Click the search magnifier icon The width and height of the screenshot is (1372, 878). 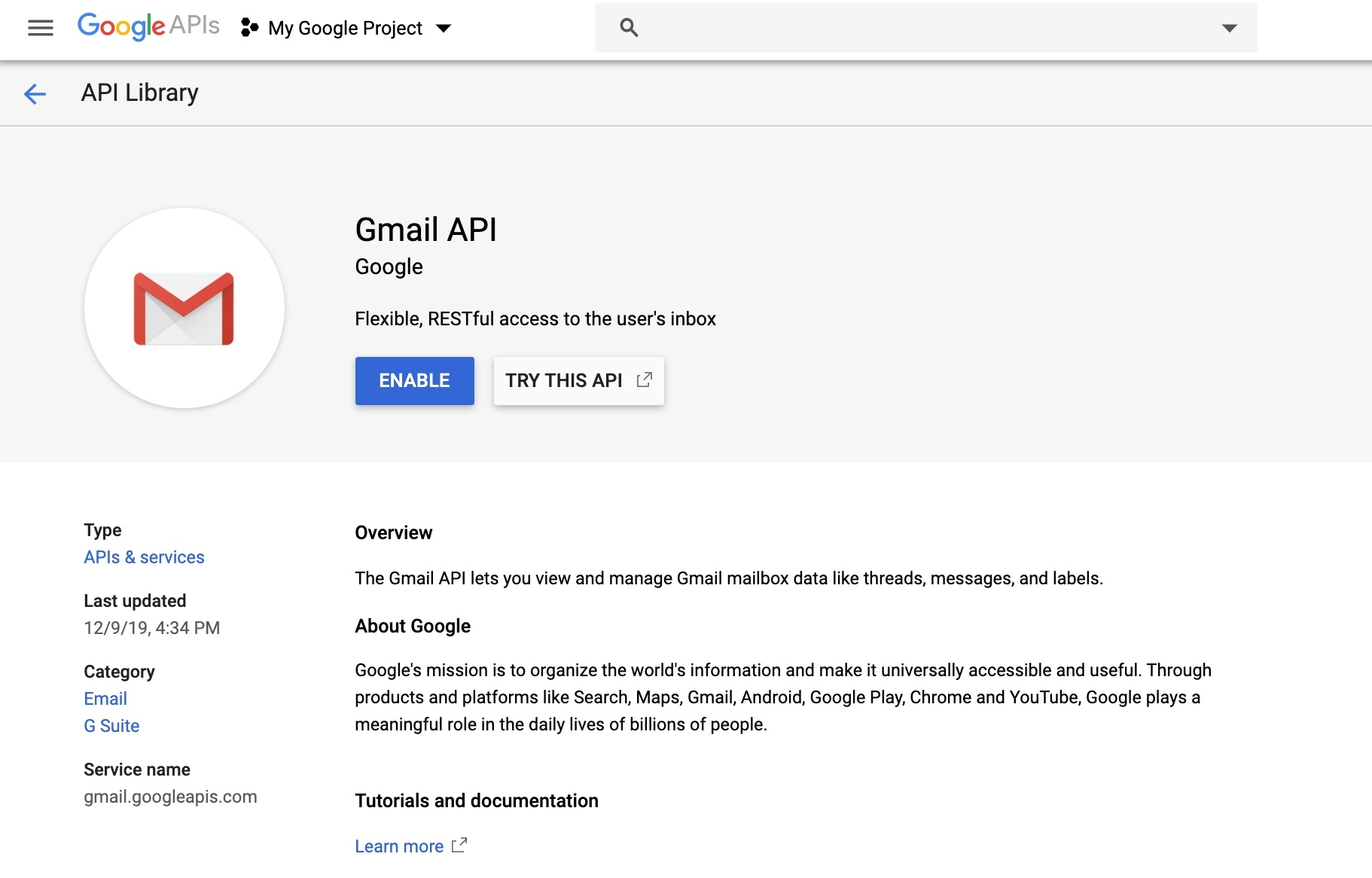click(x=629, y=28)
